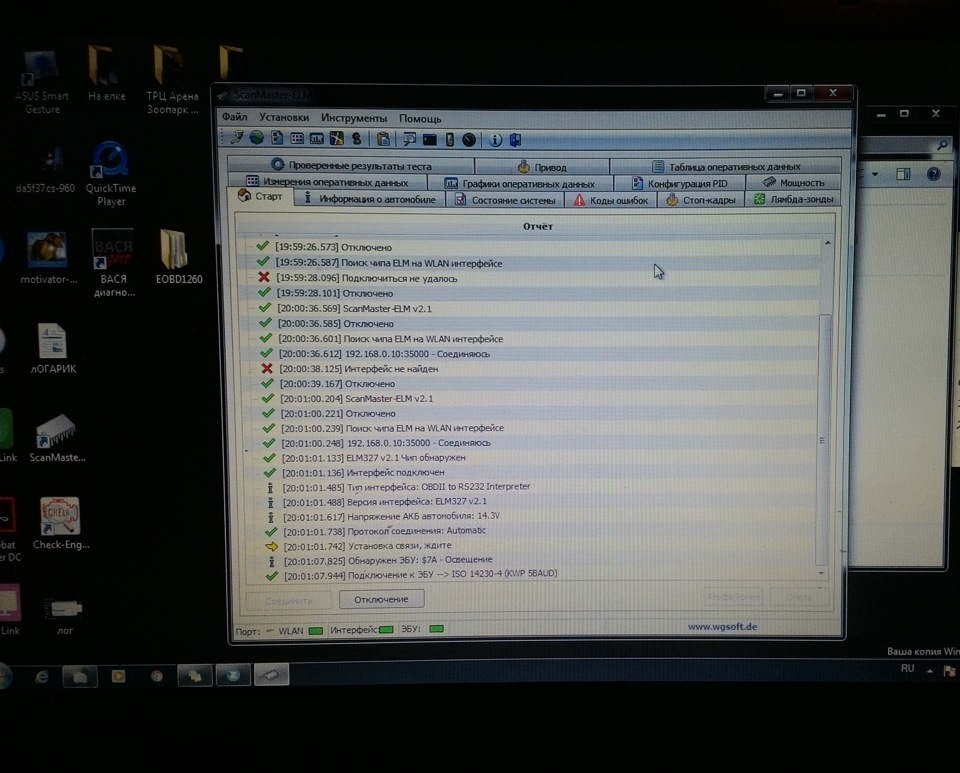Switch to Конфигурация PID tab

[x=680, y=183]
